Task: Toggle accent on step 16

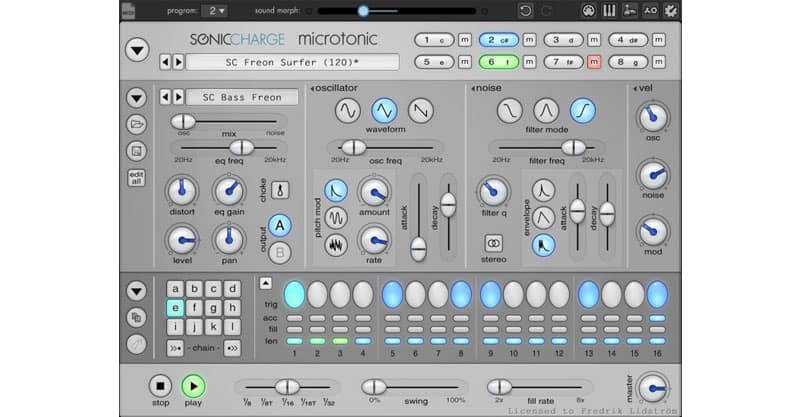Action: pyautogui.click(x=658, y=318)
